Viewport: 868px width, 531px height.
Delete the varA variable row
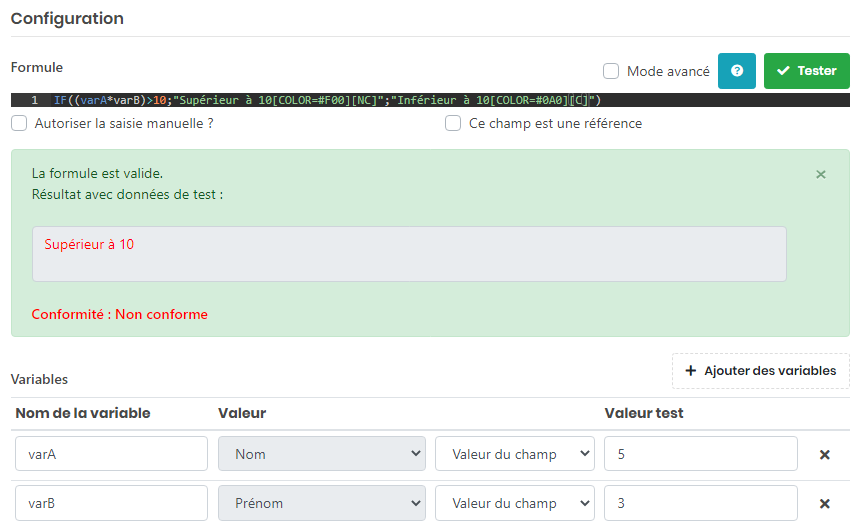pos(824,454)
